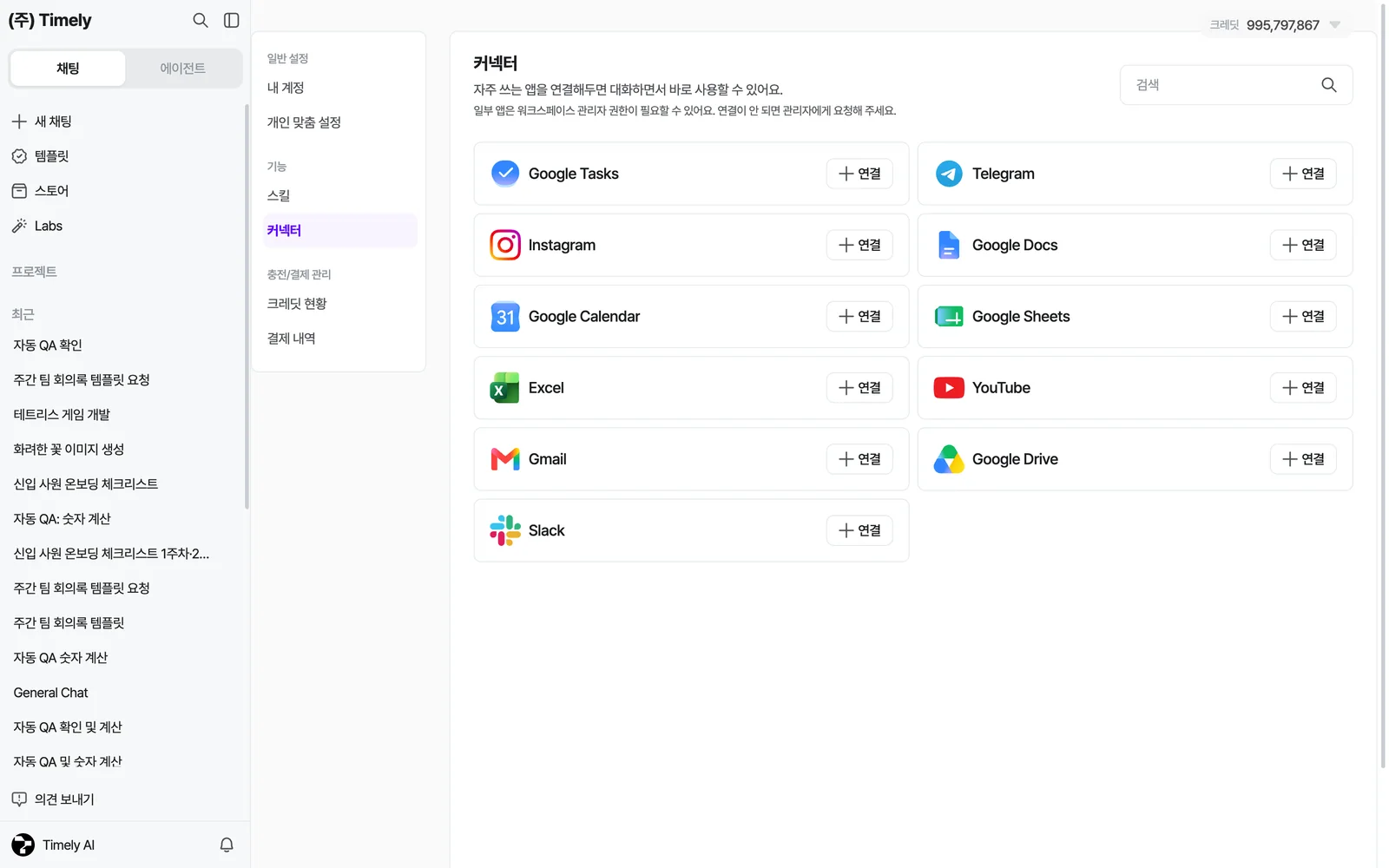Click the Google Docs app icon

click(949, 245)
